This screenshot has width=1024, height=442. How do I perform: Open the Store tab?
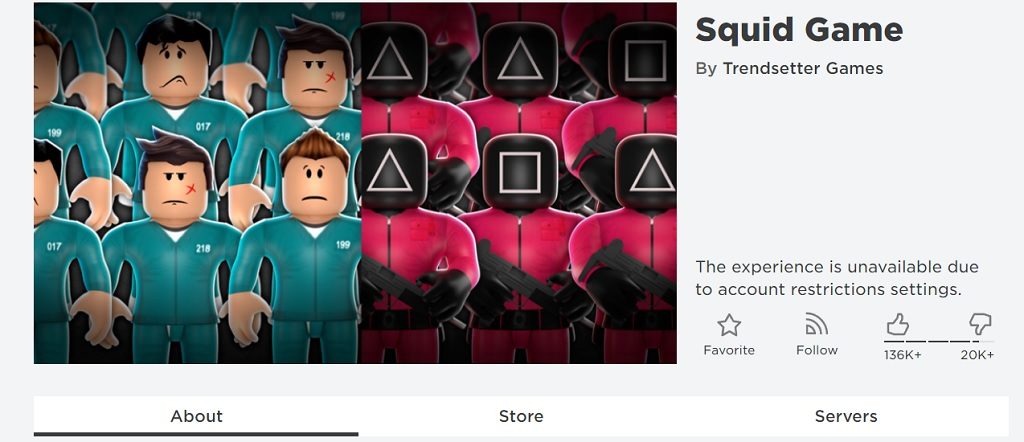[520, 417]
